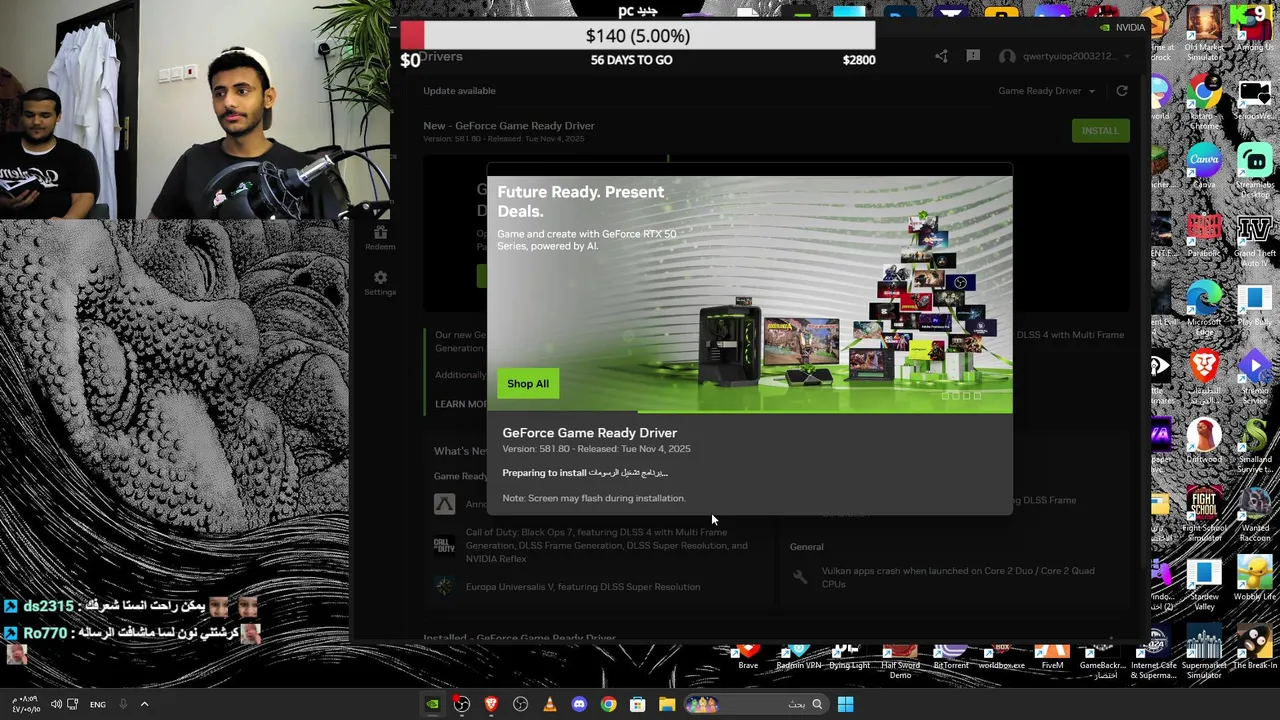Screen dimensions: 1280x720
Task: Open Redeem in the NVIDIA sidebar
Action: pyautogui.click(x=380, y=238)
